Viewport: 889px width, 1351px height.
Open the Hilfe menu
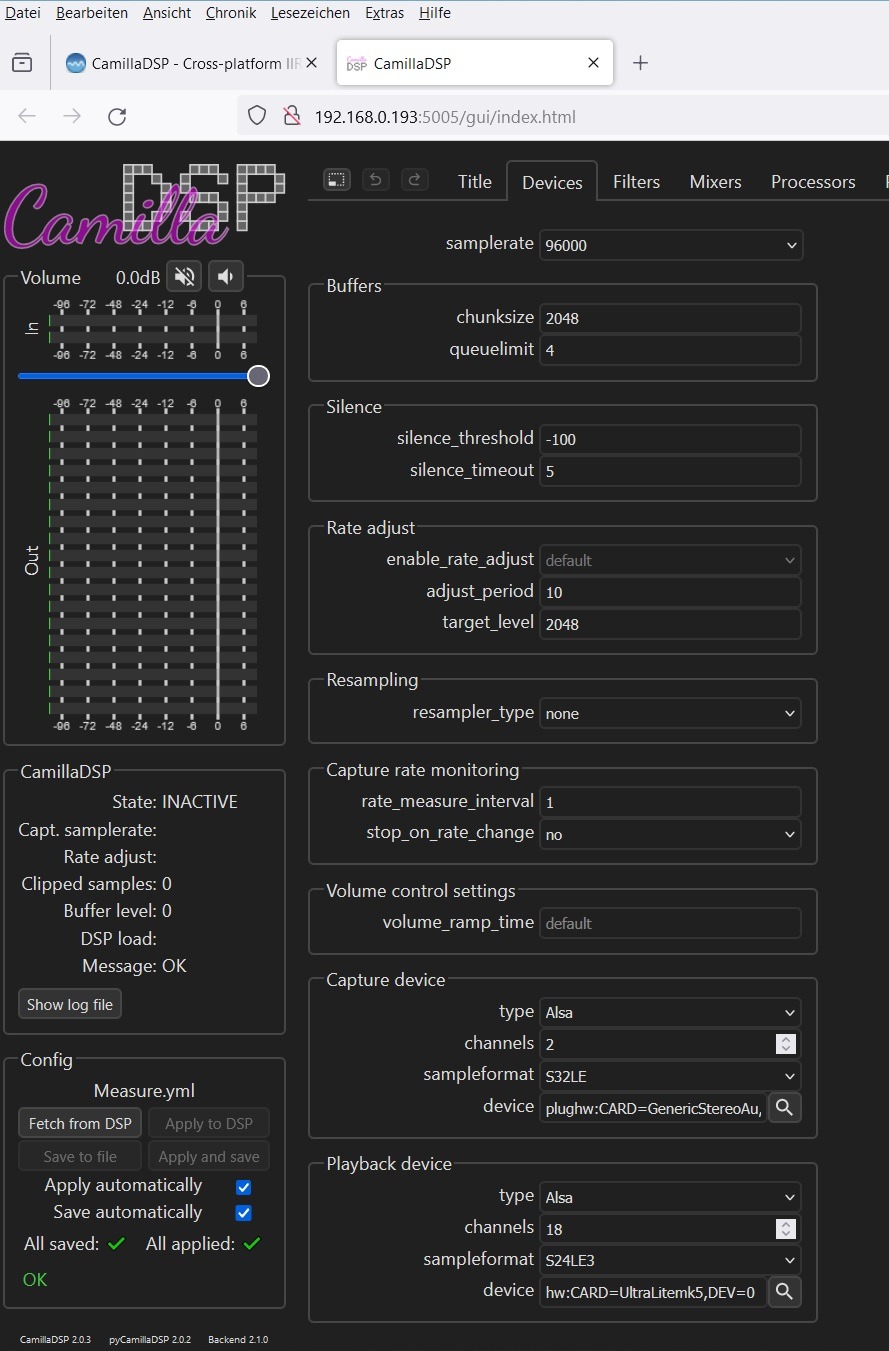pos(435,13)
